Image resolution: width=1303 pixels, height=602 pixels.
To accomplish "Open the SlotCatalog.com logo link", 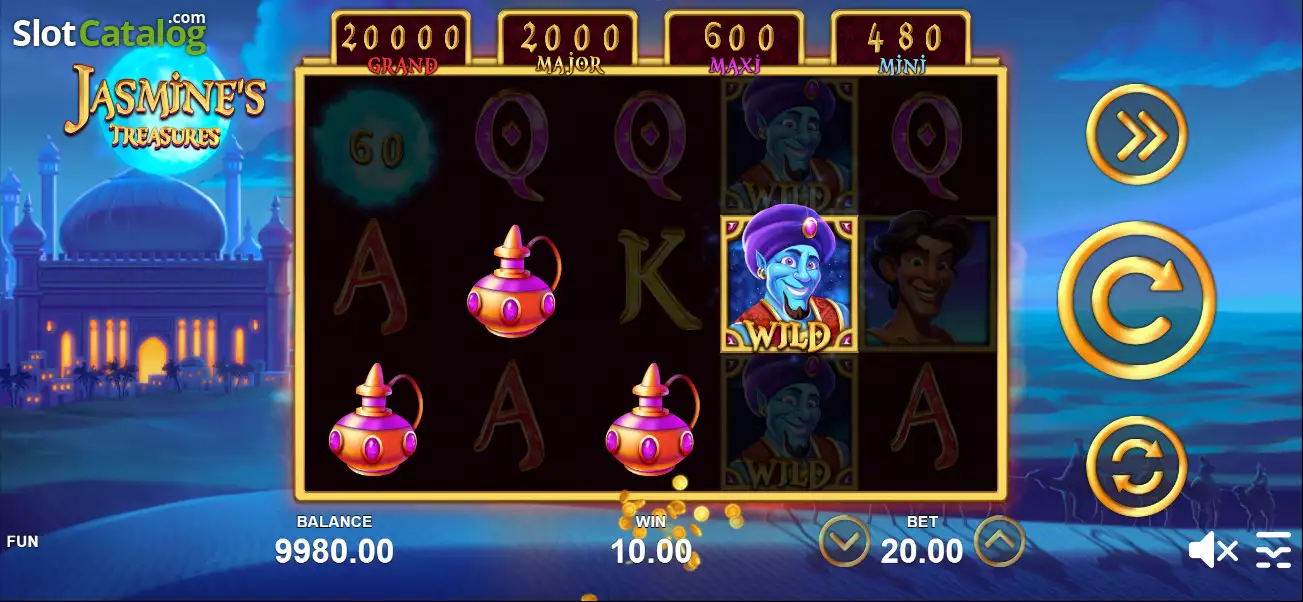I will click(x=110, y=32).
